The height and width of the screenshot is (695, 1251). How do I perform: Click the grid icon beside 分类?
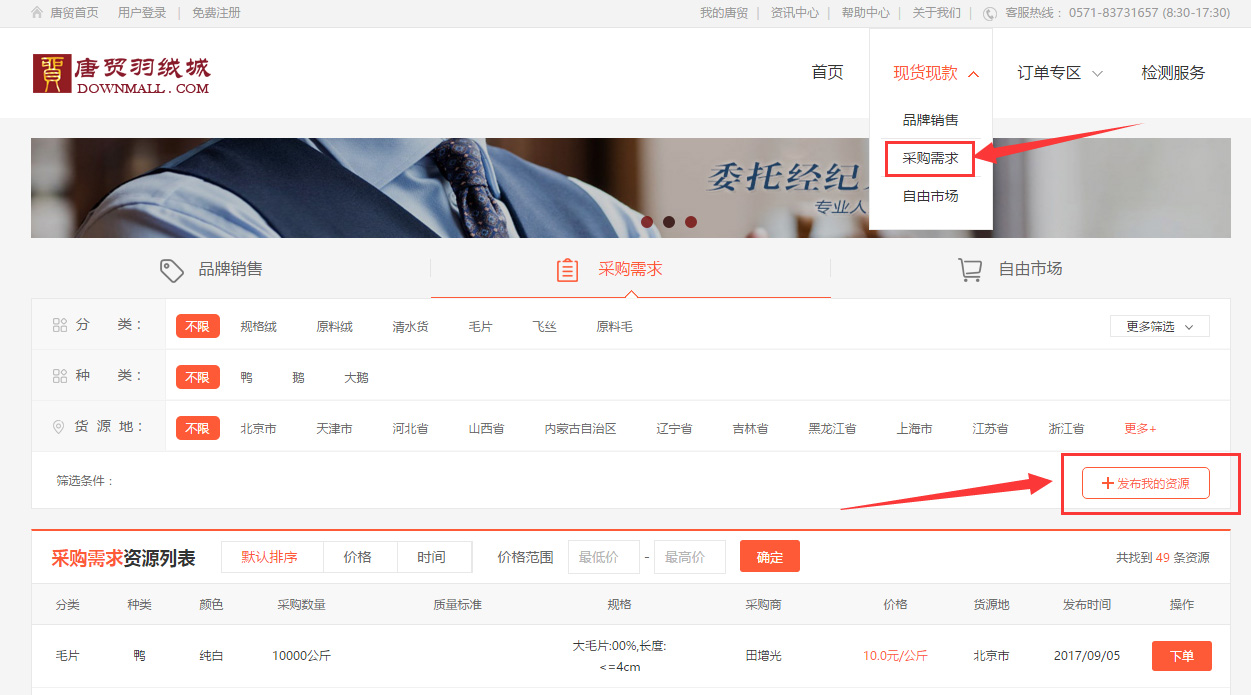(59, 325)
